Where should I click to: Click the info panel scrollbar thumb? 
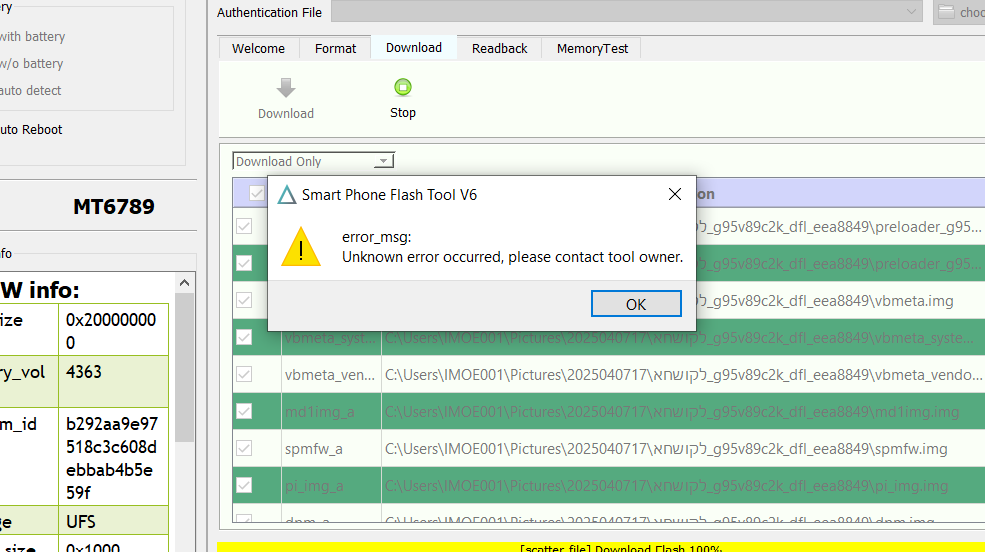[184, 367]
